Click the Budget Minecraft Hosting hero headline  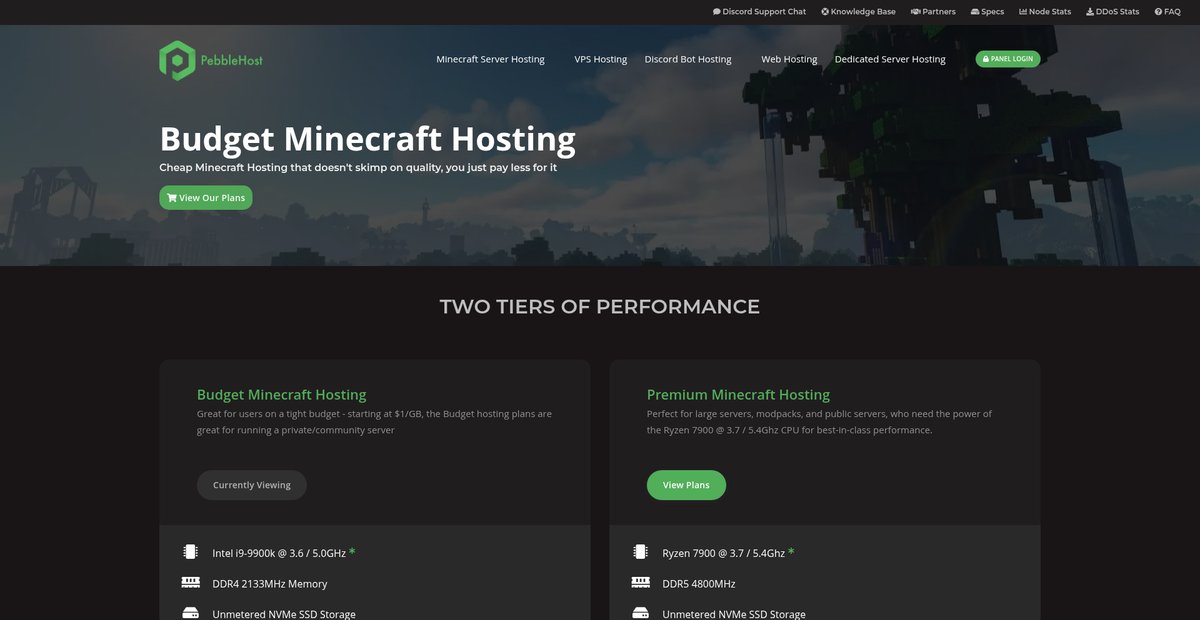coord(367,139)
